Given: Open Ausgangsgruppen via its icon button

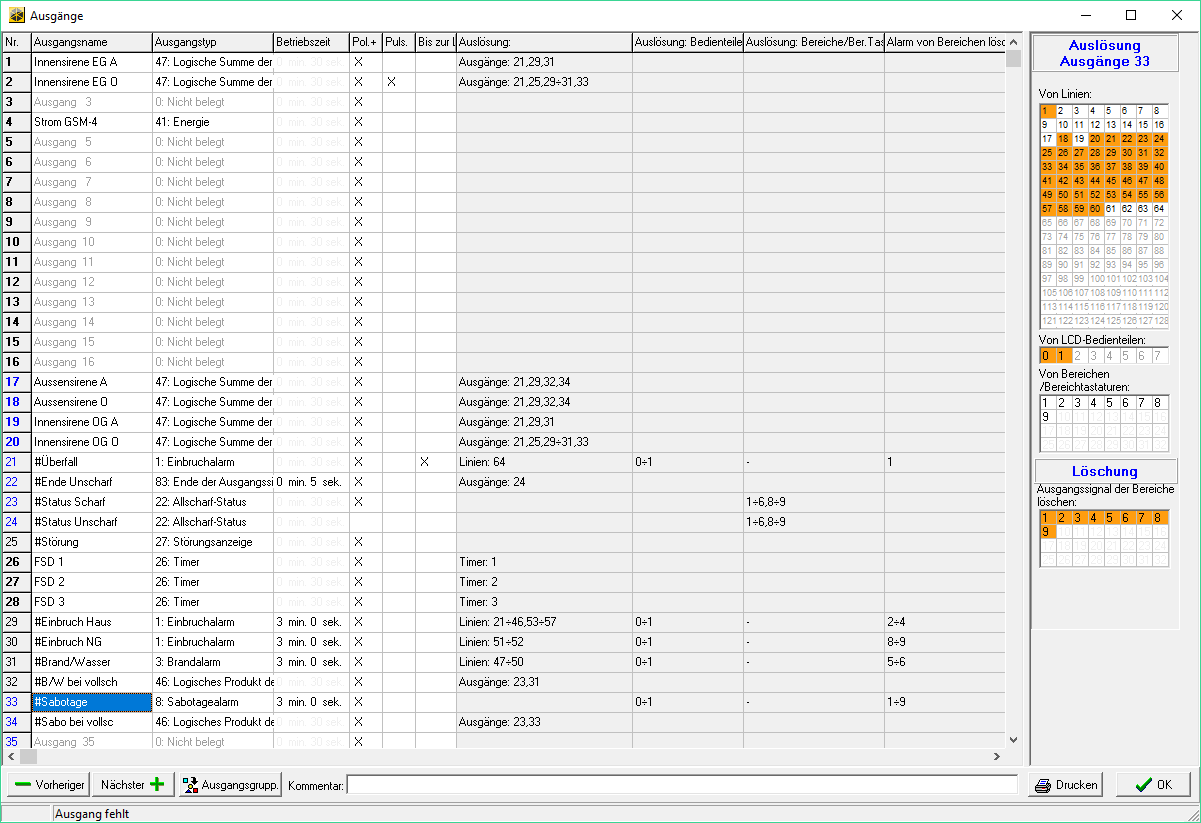Looking at the screenshot, I should (191, 785).
